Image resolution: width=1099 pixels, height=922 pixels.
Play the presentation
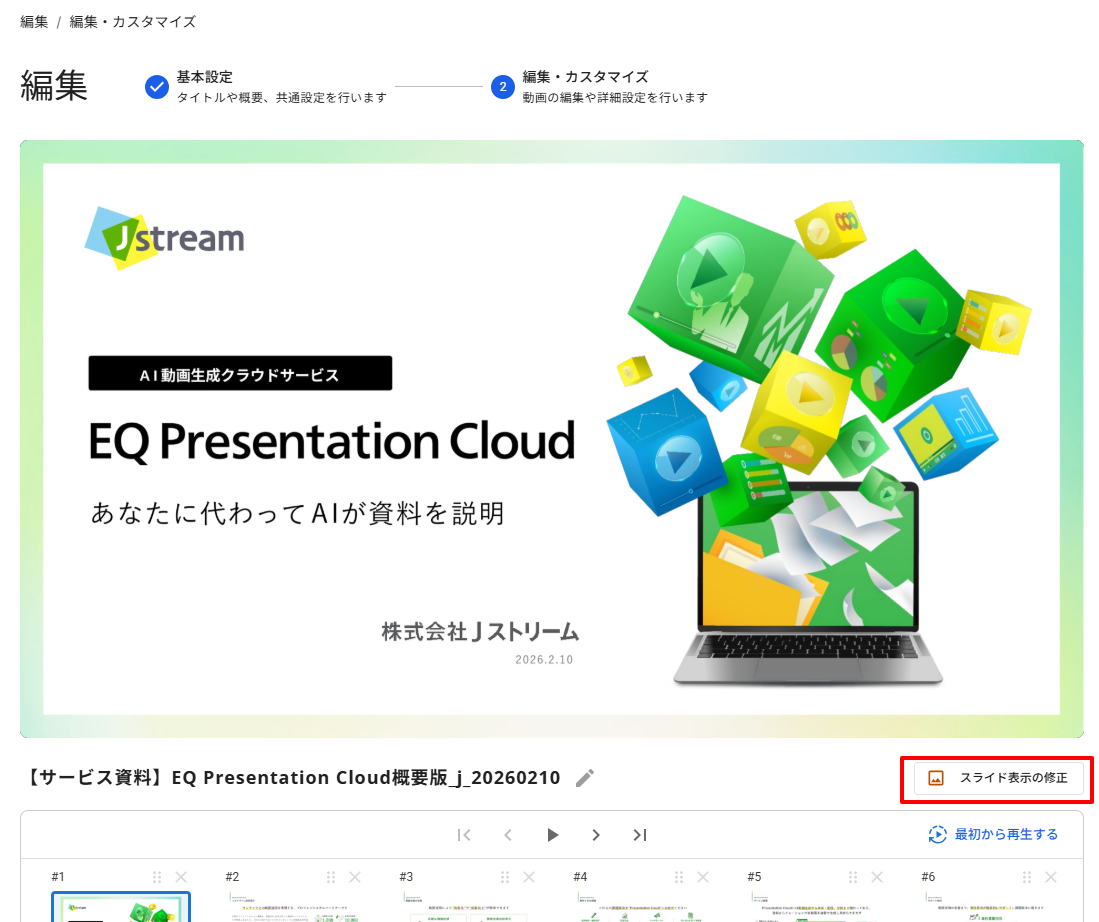(x=552, y=834)
